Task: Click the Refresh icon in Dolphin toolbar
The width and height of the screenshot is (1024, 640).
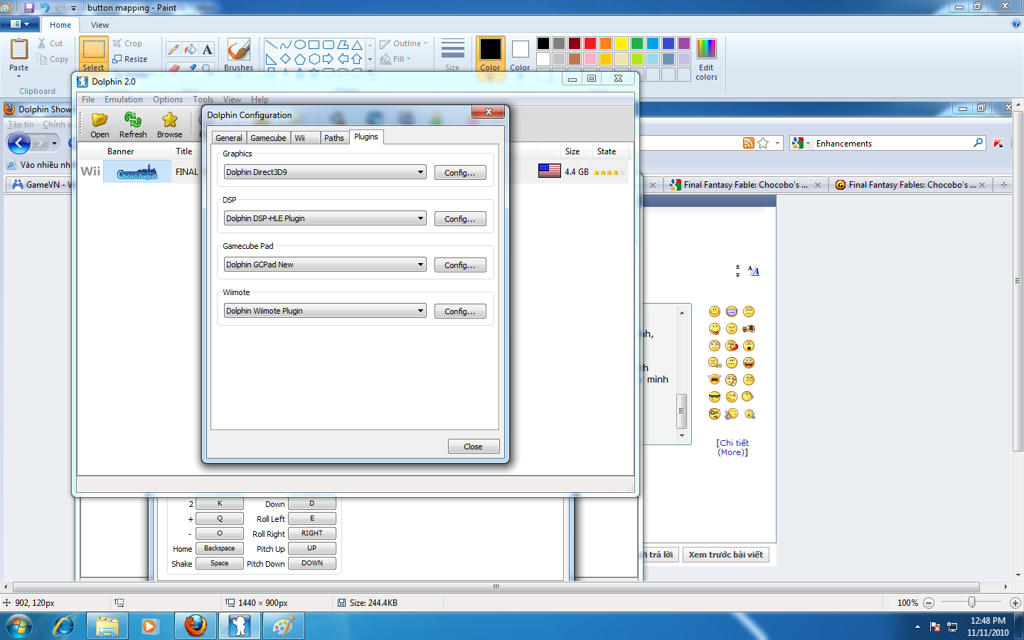Action: [x=133, y=125]
